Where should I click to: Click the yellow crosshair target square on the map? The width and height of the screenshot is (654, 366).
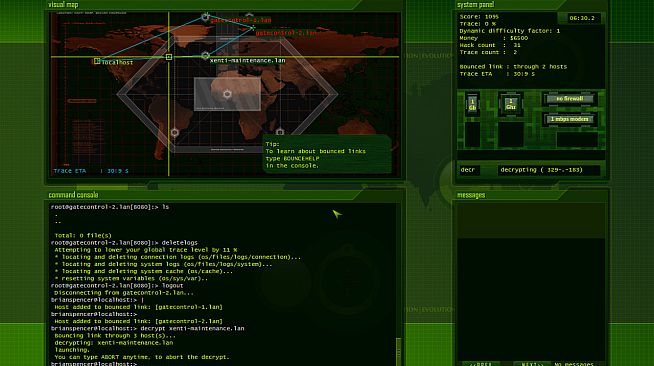tap(169, 57)
